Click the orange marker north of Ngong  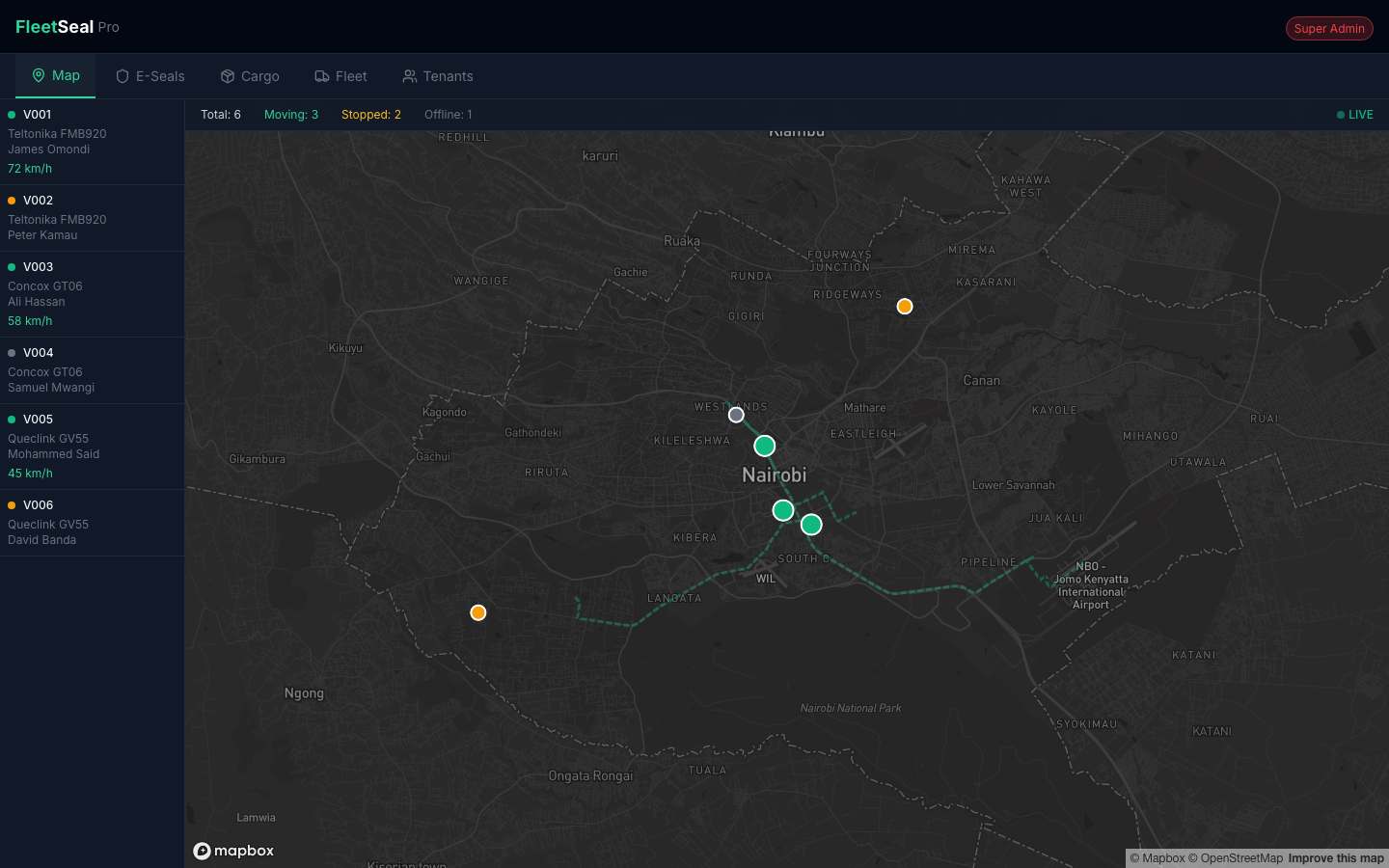(478, 613)
